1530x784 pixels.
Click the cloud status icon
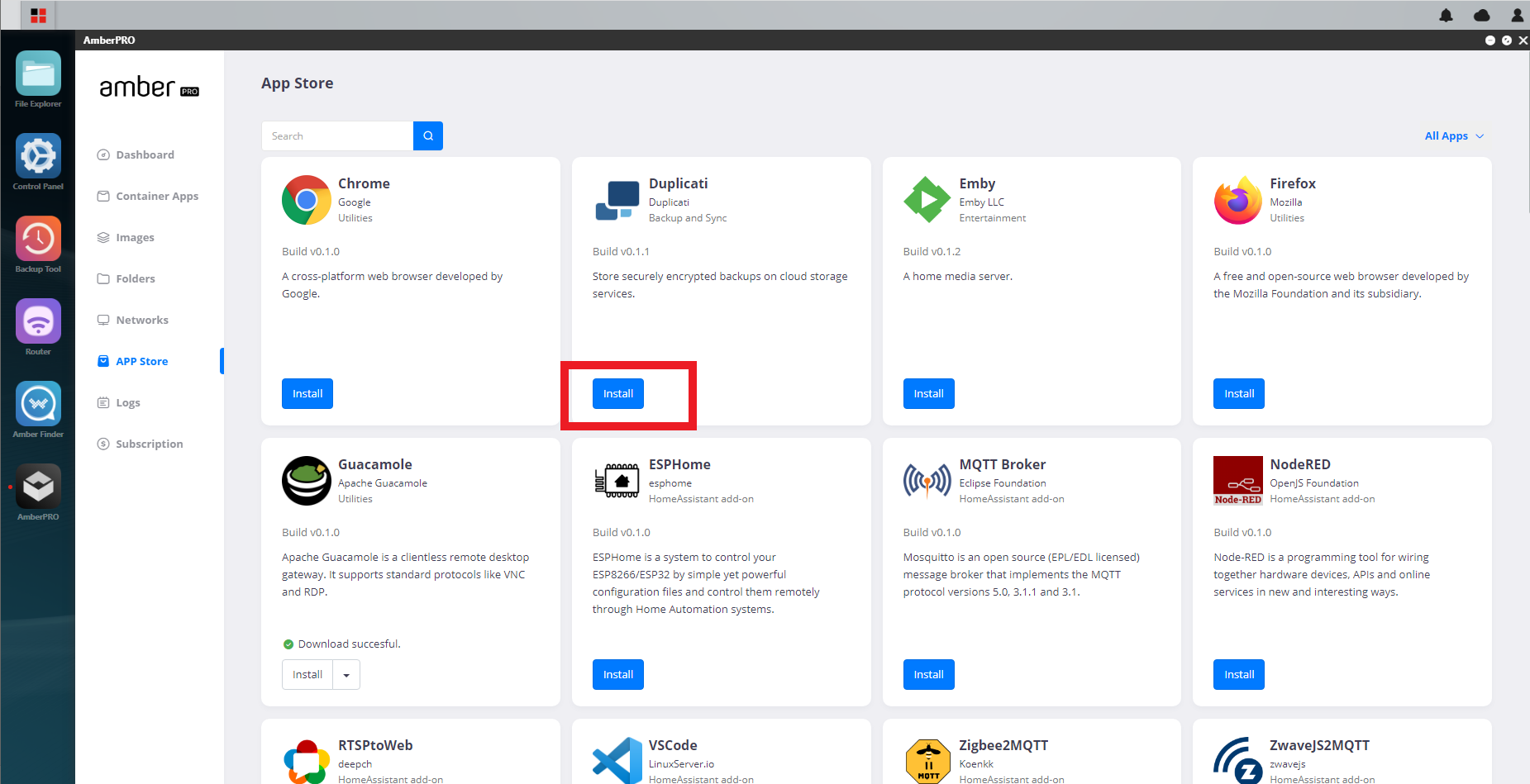1482,15
